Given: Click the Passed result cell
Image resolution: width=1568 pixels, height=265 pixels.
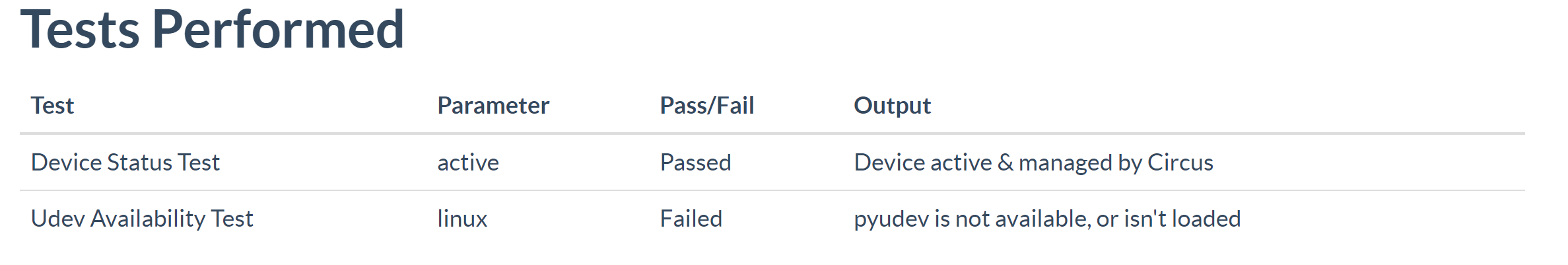Looking at the screenshot, I should click(695, 163).
